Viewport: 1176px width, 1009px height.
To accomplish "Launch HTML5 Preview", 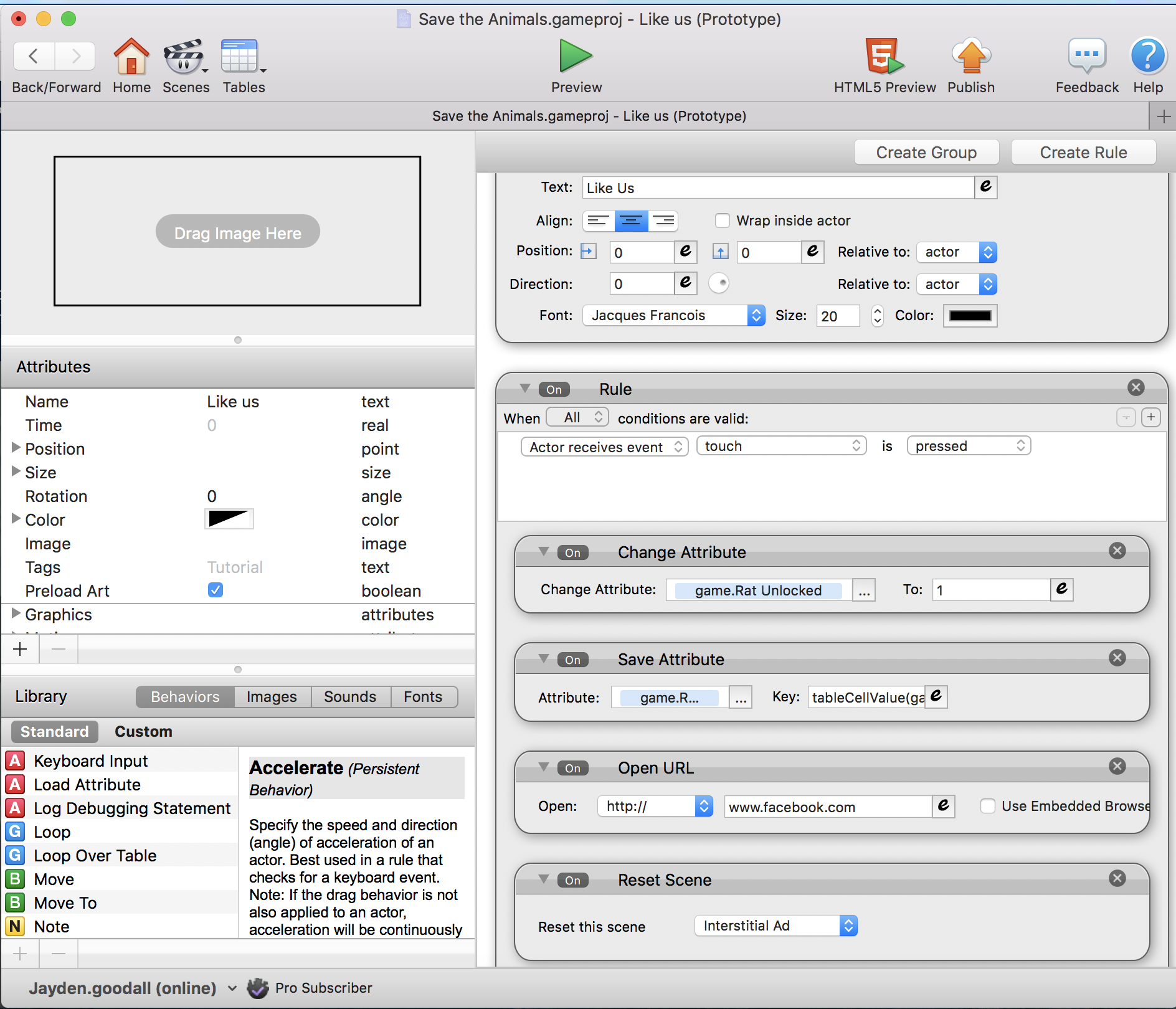I will tap(884, 56).
